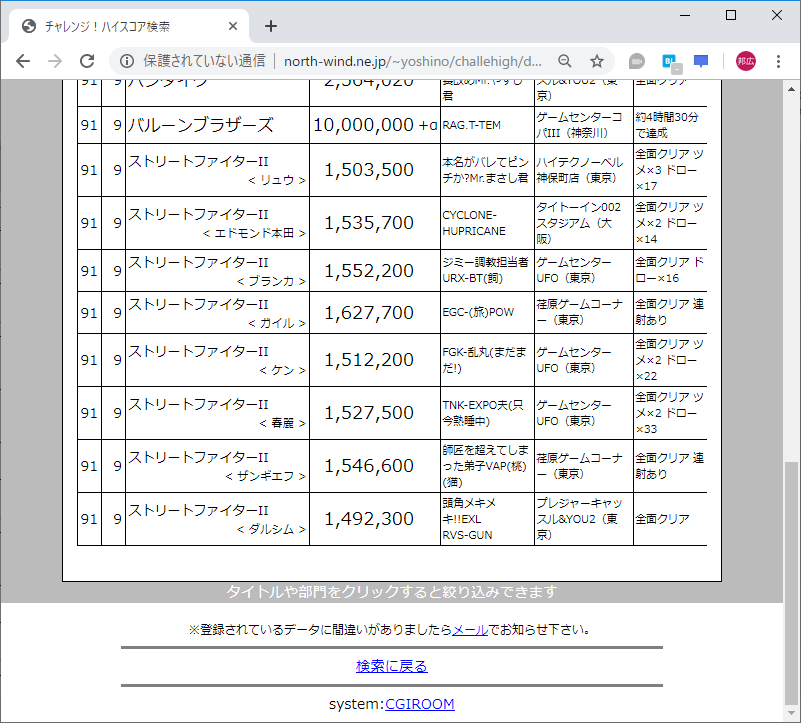Screen dimensions: 801x723
Task: Click player name CYCLONE-HUPRICANE
Action: [474, 223]
